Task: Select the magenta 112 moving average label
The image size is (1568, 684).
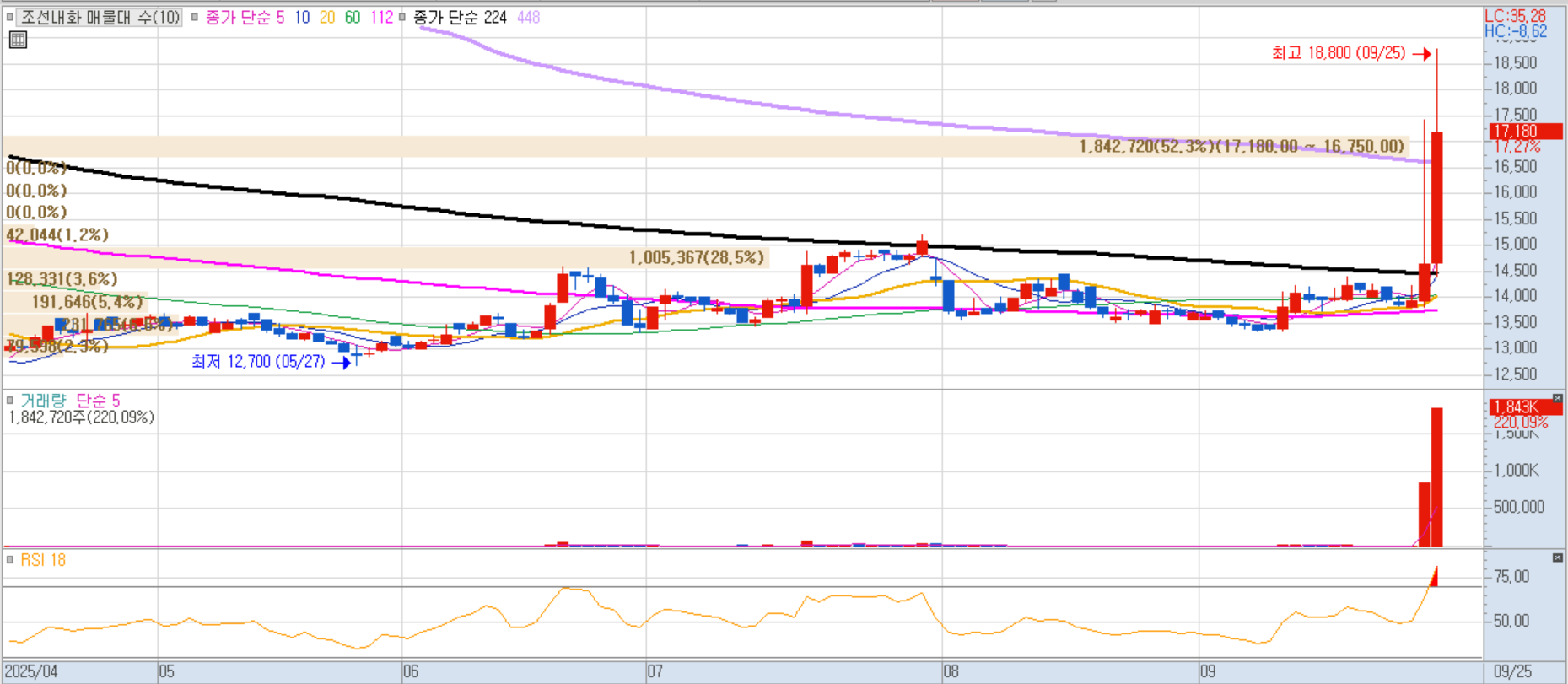Action: coord(382,17)
